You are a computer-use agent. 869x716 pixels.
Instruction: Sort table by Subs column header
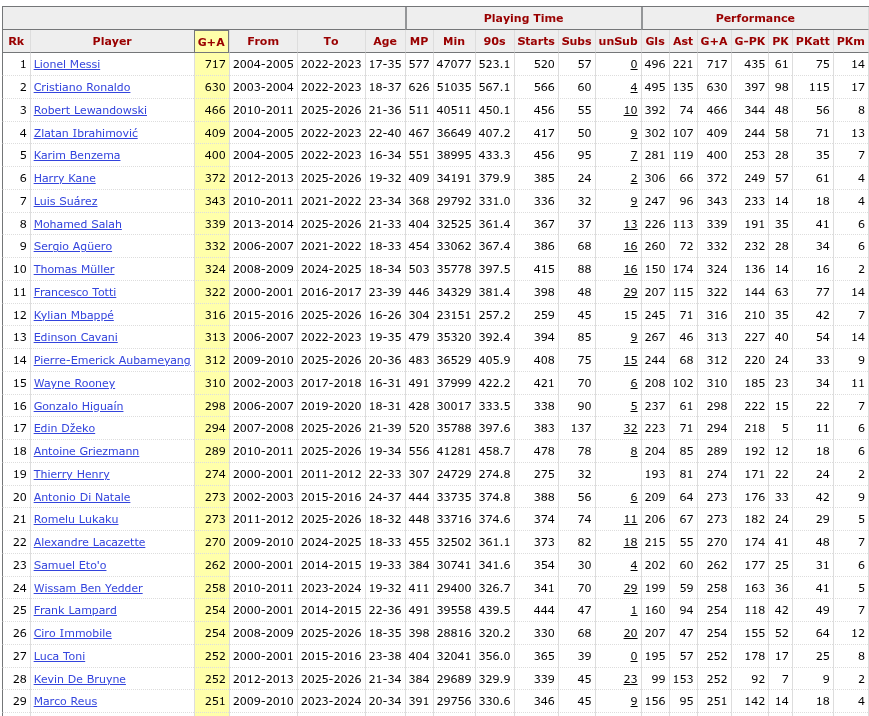click(x=576, y=41)
